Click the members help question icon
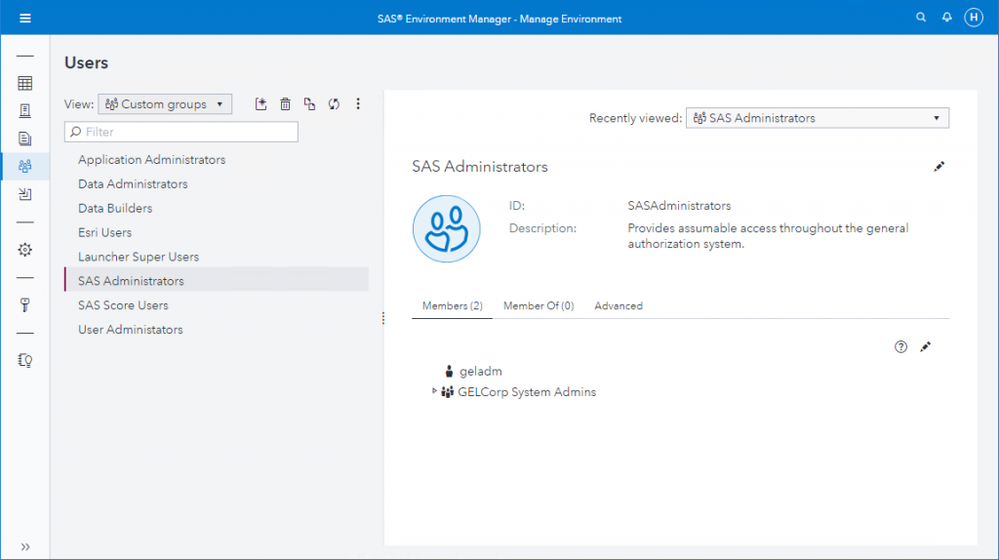Image resolution: width=999 pixels, height=560 pixels. [x=901, y=347]
